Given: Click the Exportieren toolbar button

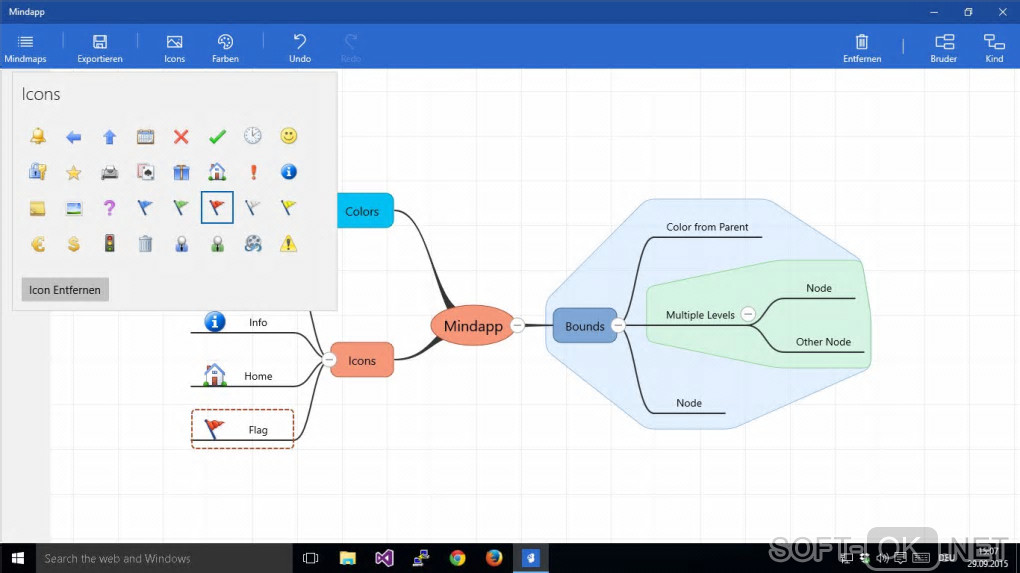Looking at the screenshot, I should pyautogui.click(x=100, y=48).
